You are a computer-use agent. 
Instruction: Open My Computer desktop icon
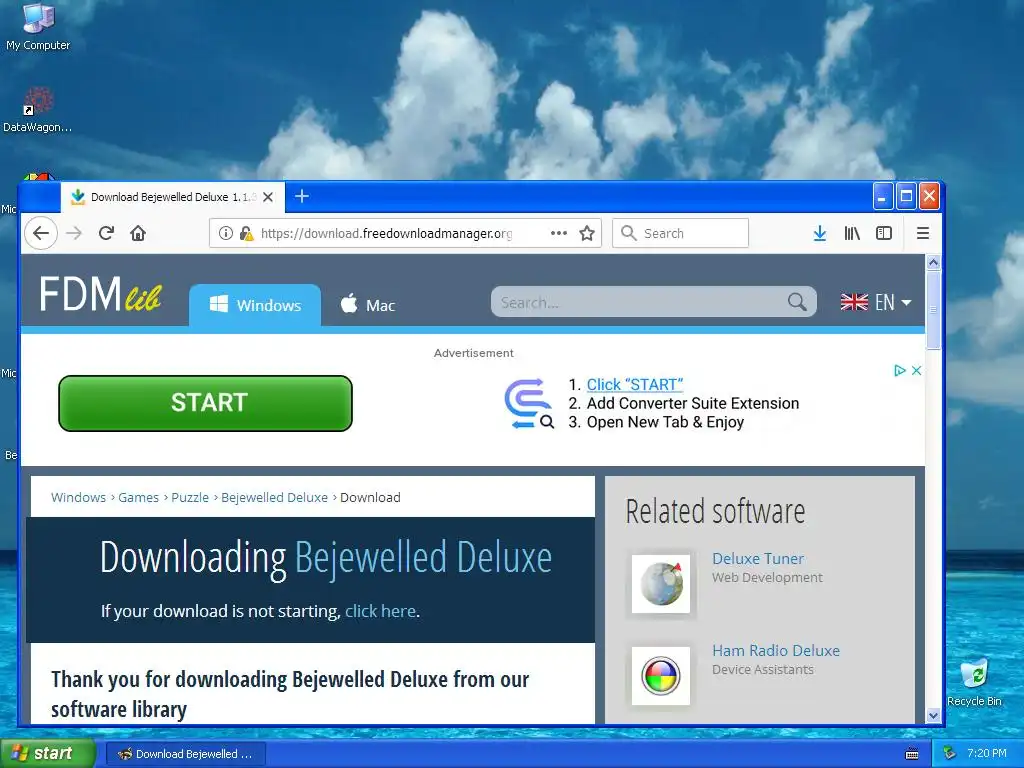tap(38, 26)
